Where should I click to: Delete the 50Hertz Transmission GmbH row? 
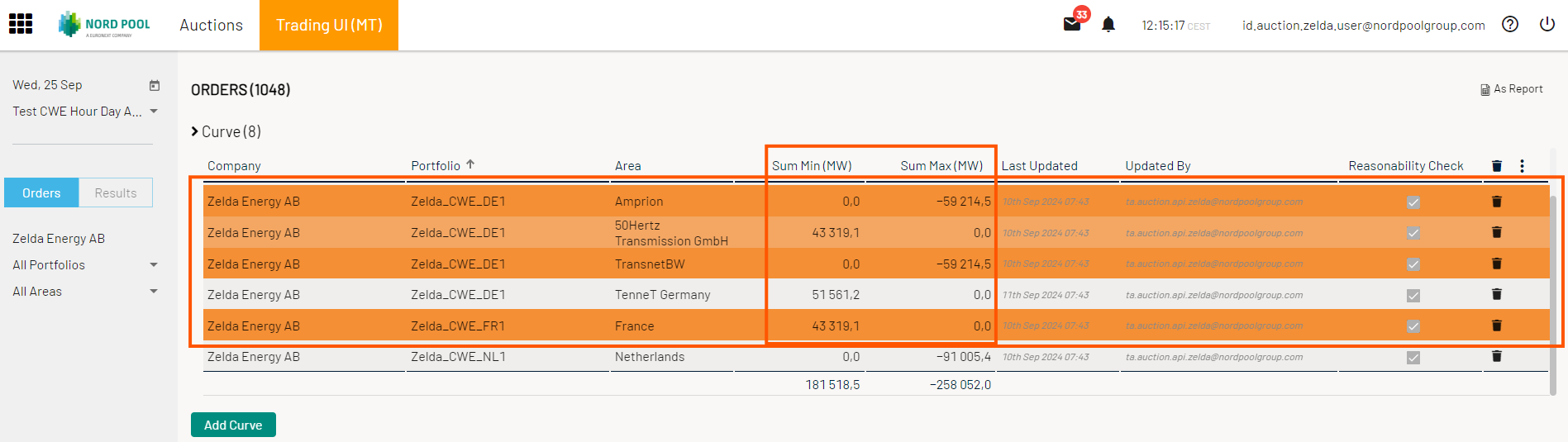(1496, 232)
